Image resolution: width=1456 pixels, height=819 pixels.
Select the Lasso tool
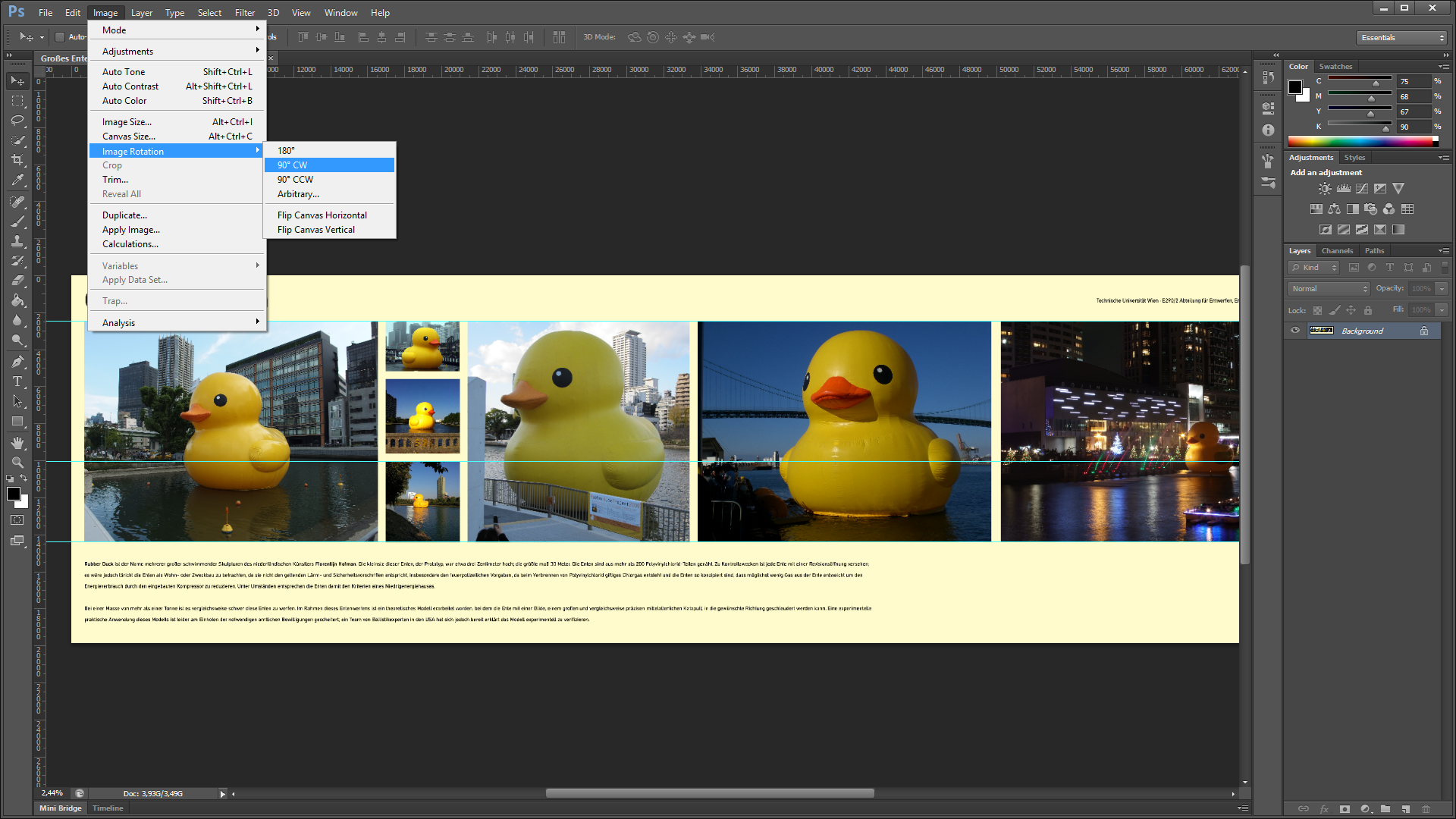pos(17,120)
